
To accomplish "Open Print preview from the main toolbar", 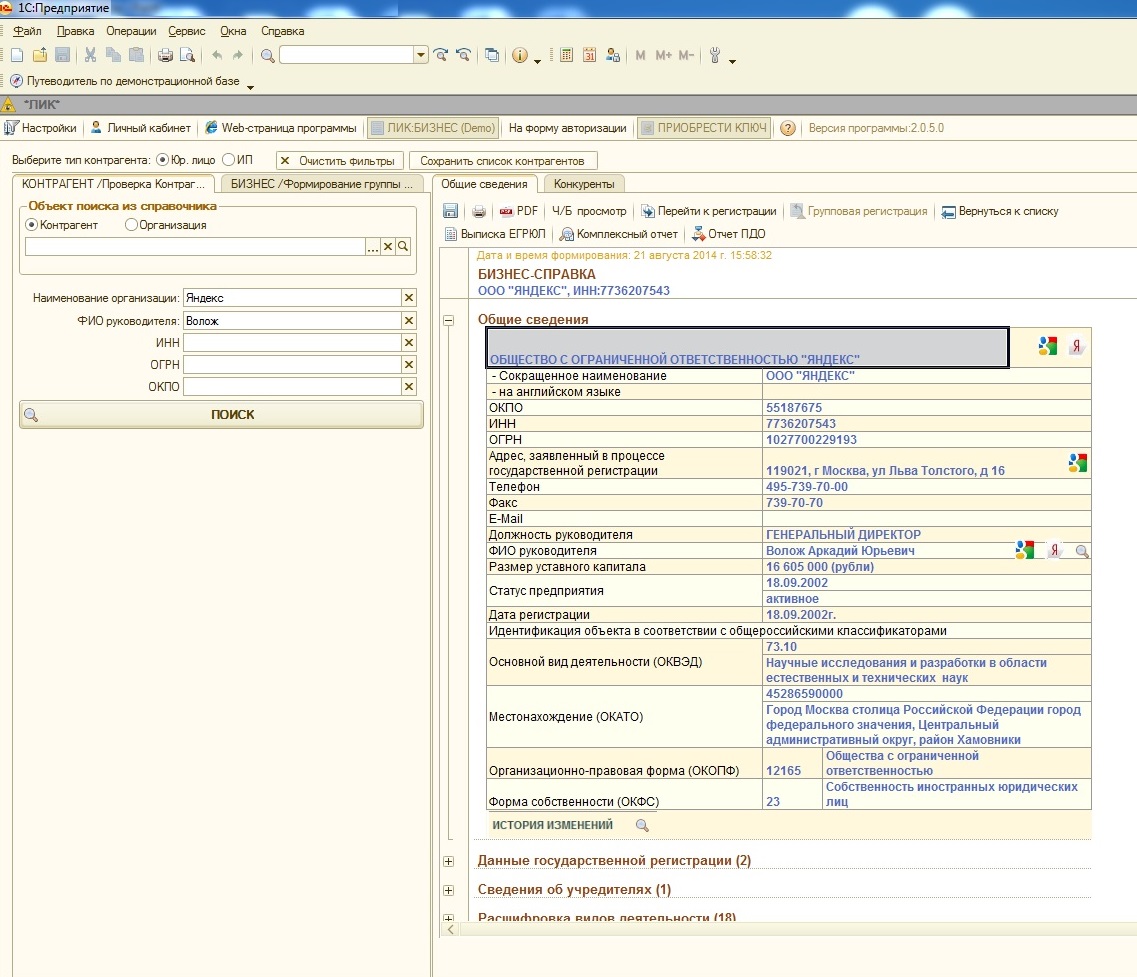I will 187,55.
